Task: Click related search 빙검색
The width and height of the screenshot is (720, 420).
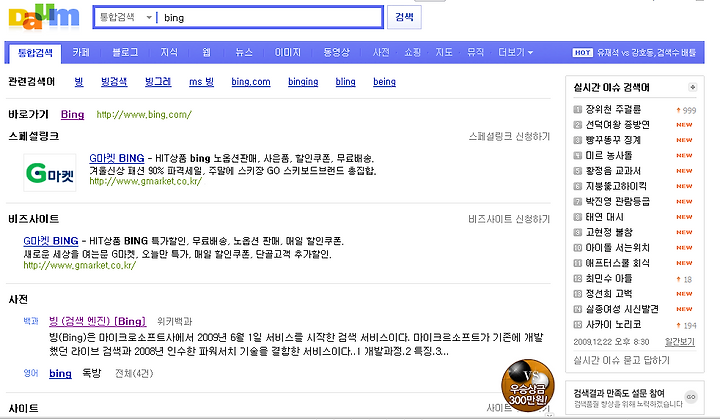Action: (x=114, y=82)
